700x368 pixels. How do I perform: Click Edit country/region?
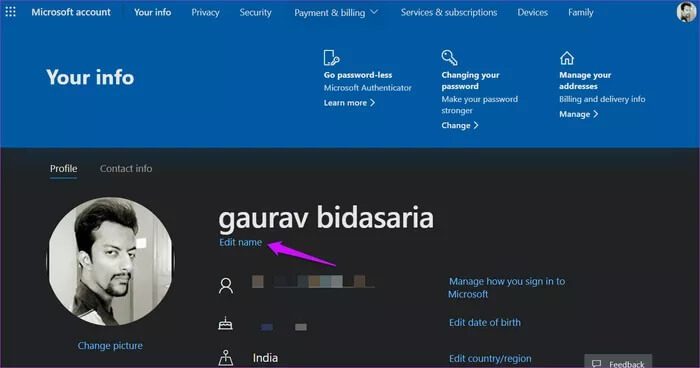[x=490, y=359]
